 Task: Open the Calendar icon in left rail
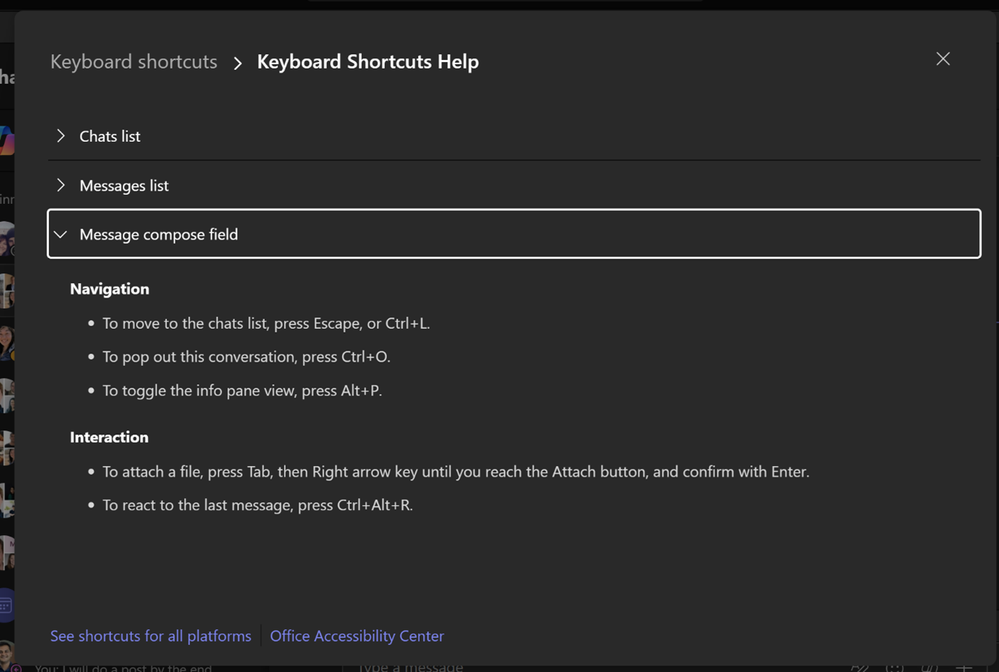click(x=5, y=605)
